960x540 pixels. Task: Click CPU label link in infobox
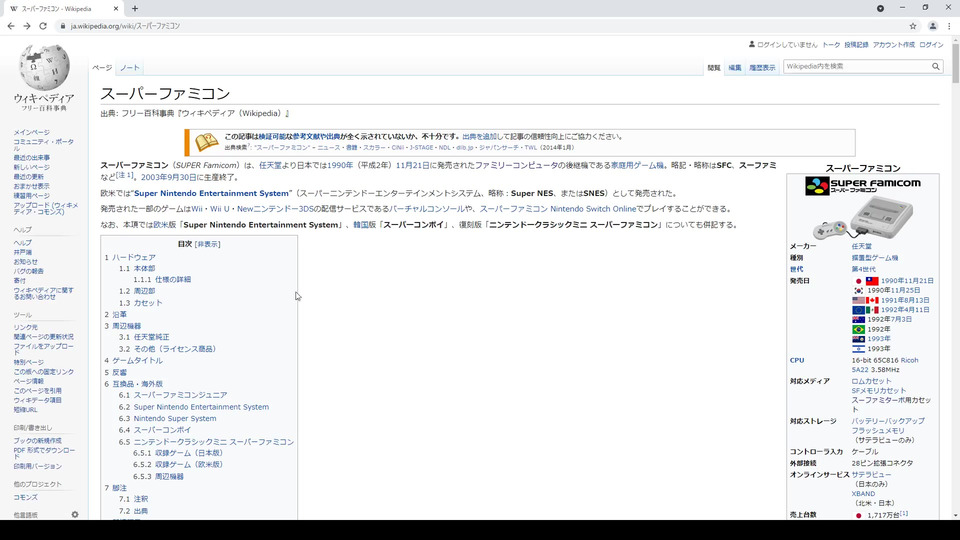(x=797, y=361)
